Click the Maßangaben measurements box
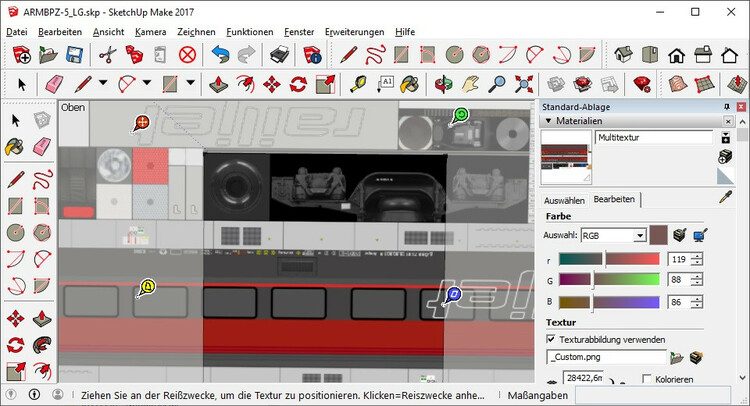750x406 pixels. pos(653,395)
